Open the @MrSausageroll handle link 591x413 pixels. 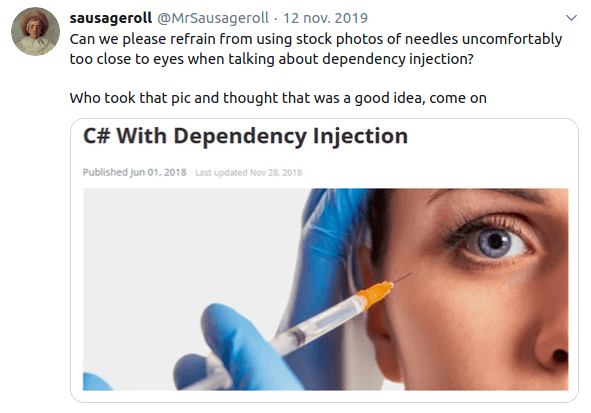pos(213,18)
